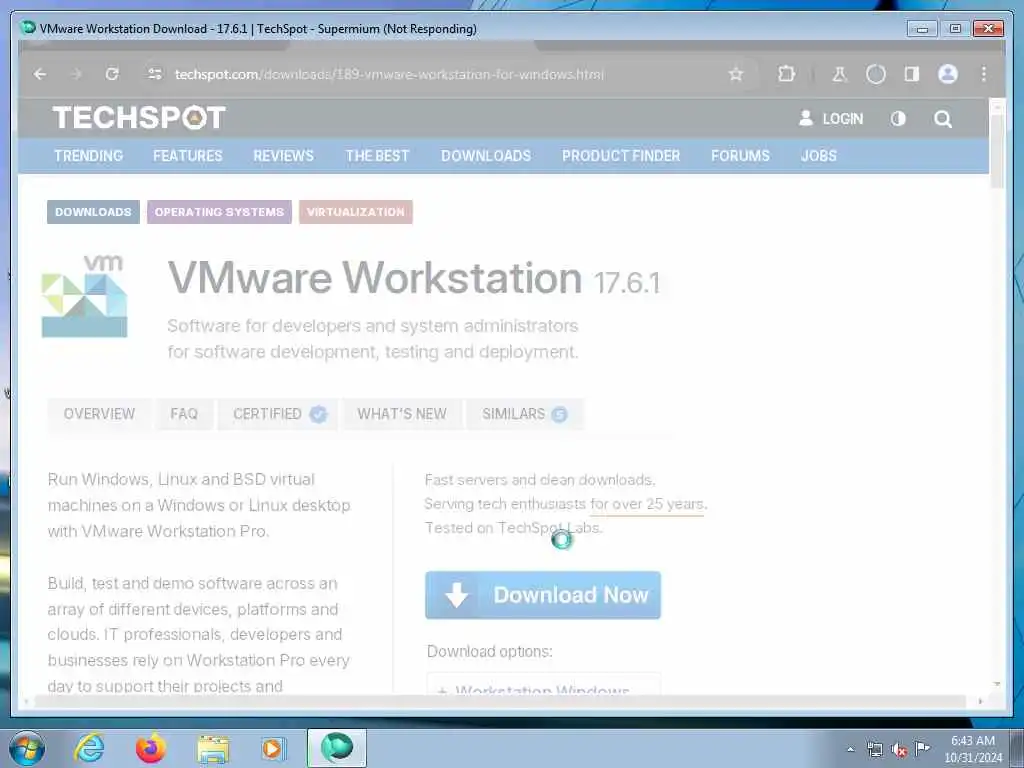Click the page's vertical scrollbar thumb

click(x=997, y=152)
